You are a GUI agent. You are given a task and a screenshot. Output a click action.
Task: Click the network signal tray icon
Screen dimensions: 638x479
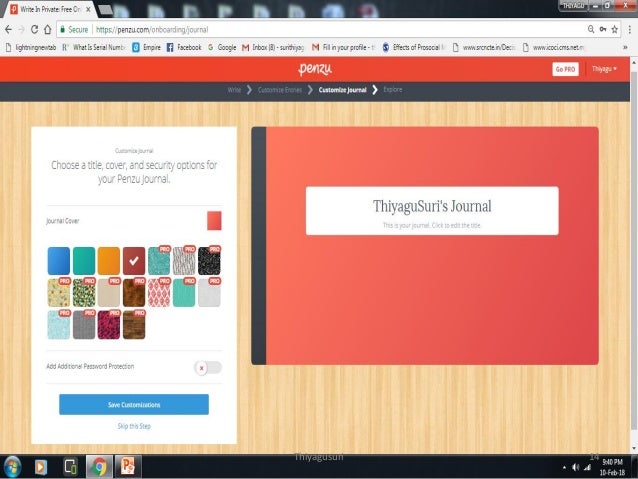[x=587, y=468]
